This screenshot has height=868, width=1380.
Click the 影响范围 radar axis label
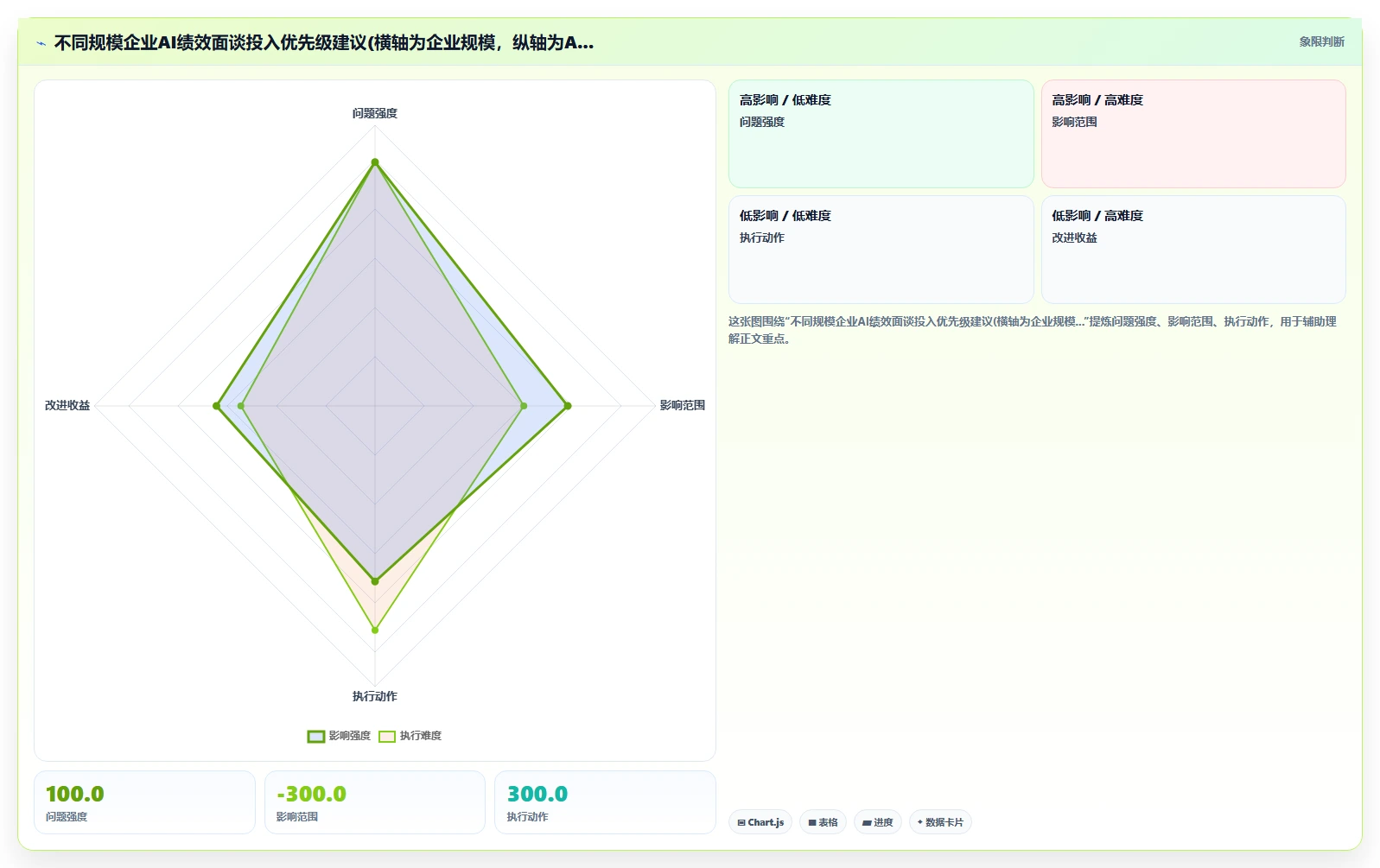[683, 405]
